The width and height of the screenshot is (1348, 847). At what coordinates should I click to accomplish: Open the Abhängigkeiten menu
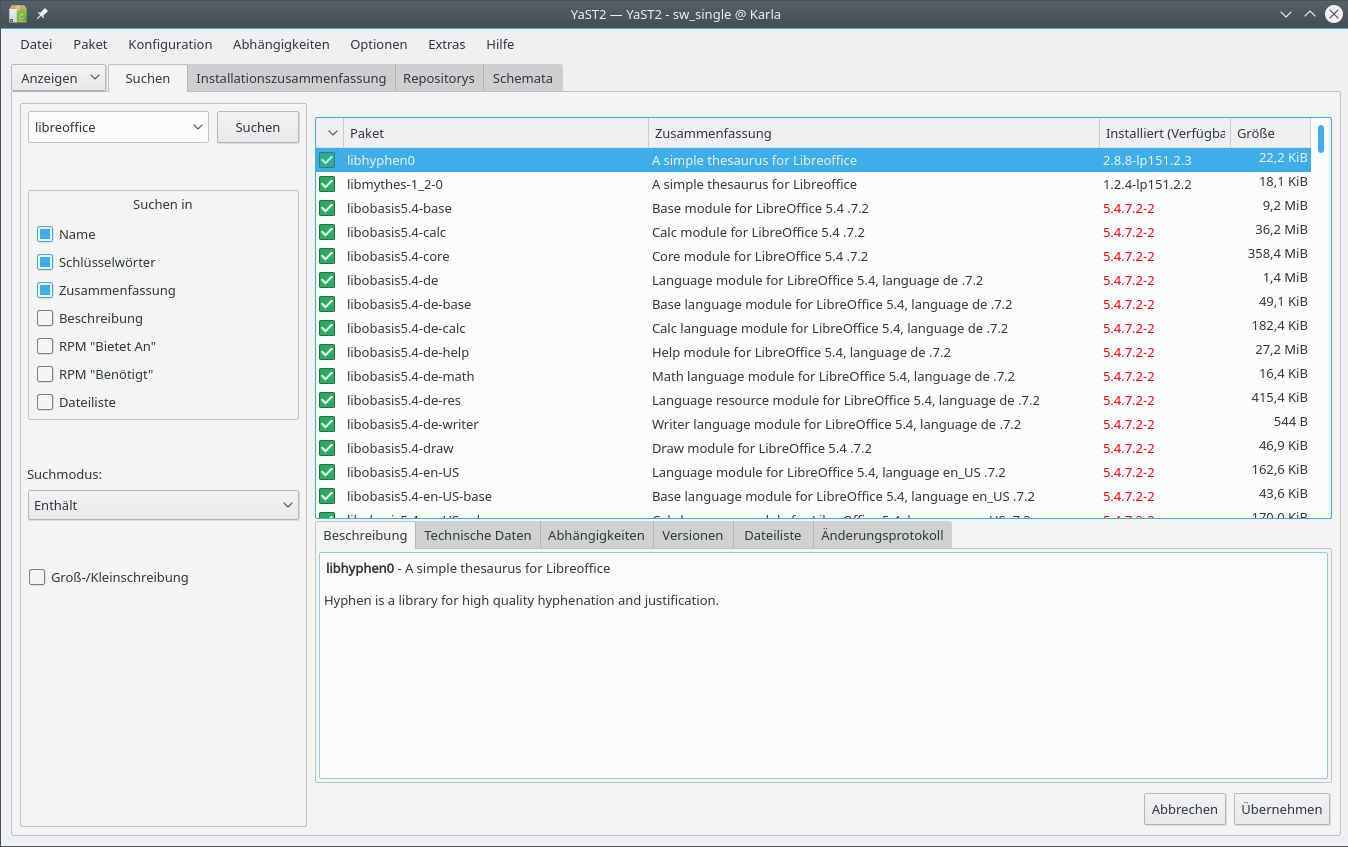[x=281, y=44]
